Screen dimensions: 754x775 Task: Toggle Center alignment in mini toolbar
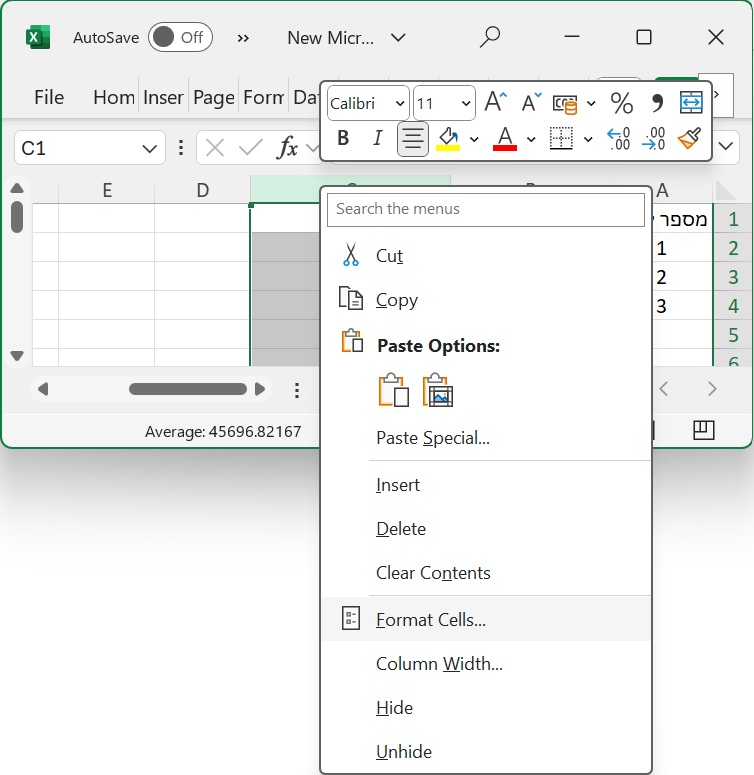tap(413, 138)
